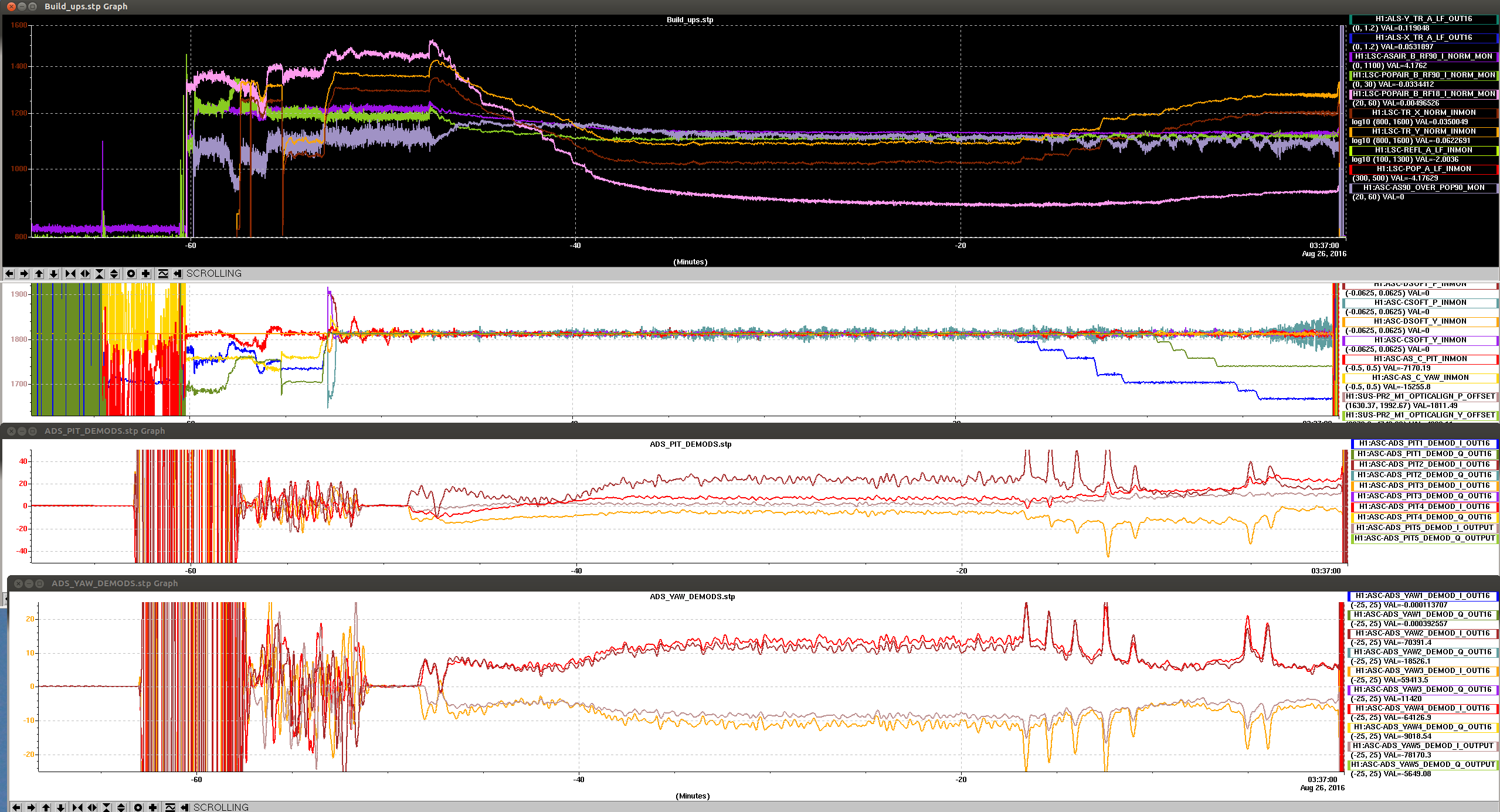1500x812 pixels.
Task: Click horizontal zoom-in icon in Build_ups toolbar
Action: [70, 274]
